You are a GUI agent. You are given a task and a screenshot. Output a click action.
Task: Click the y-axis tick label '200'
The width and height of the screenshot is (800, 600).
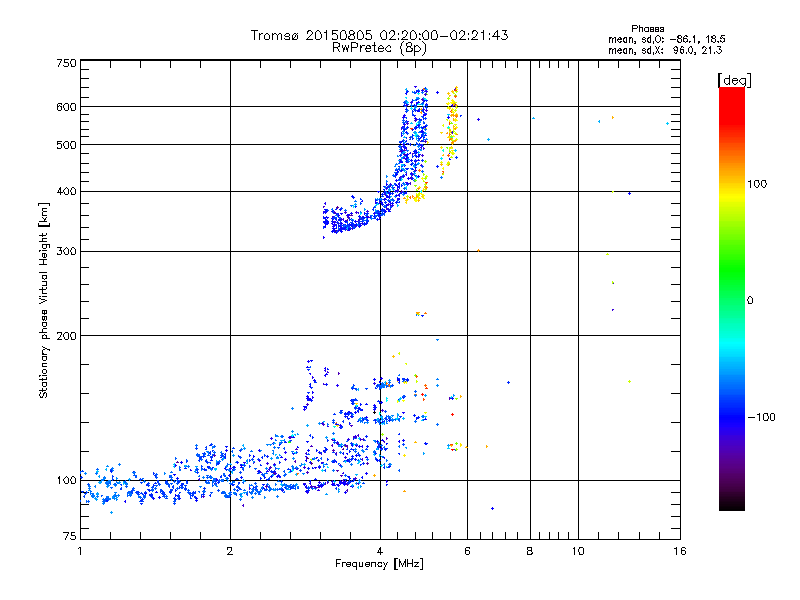click(66, 336)
